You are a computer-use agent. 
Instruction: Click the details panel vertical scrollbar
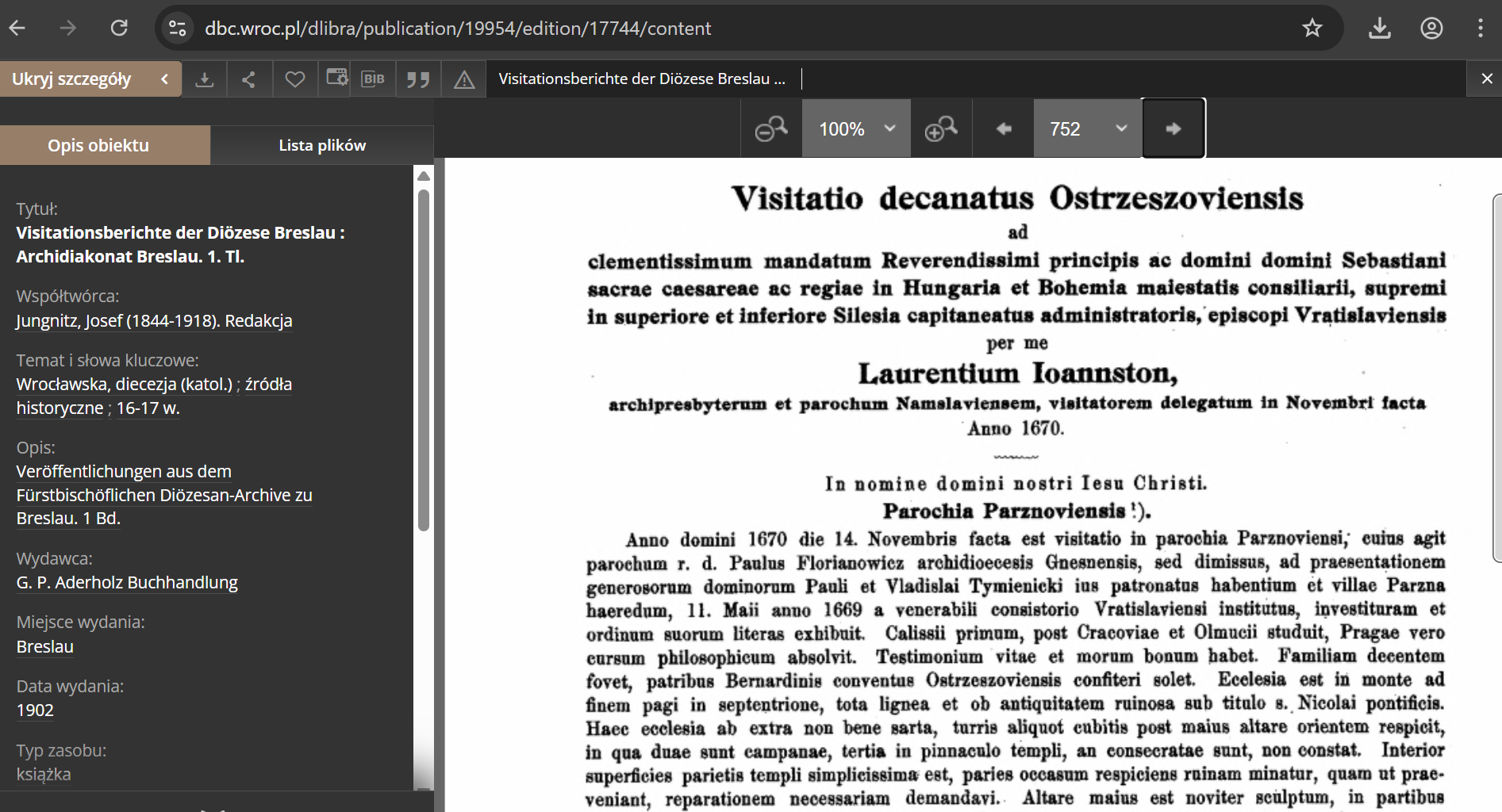pyautogui.click(x=424, y=357)
